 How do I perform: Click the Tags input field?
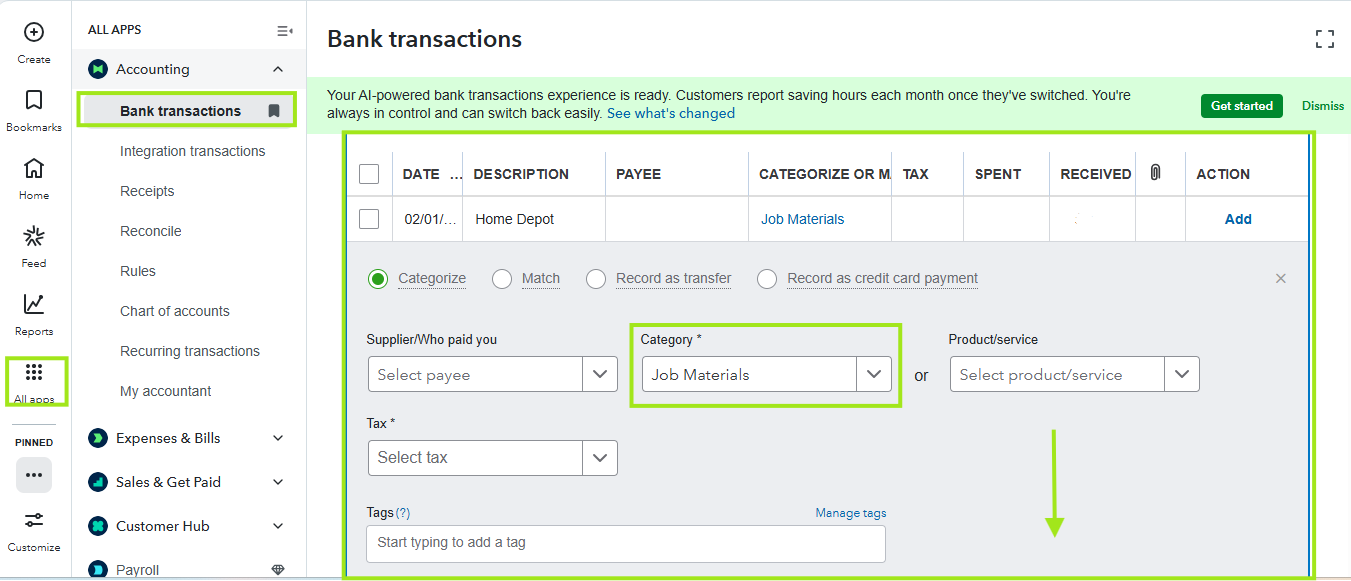click(625, 543)
